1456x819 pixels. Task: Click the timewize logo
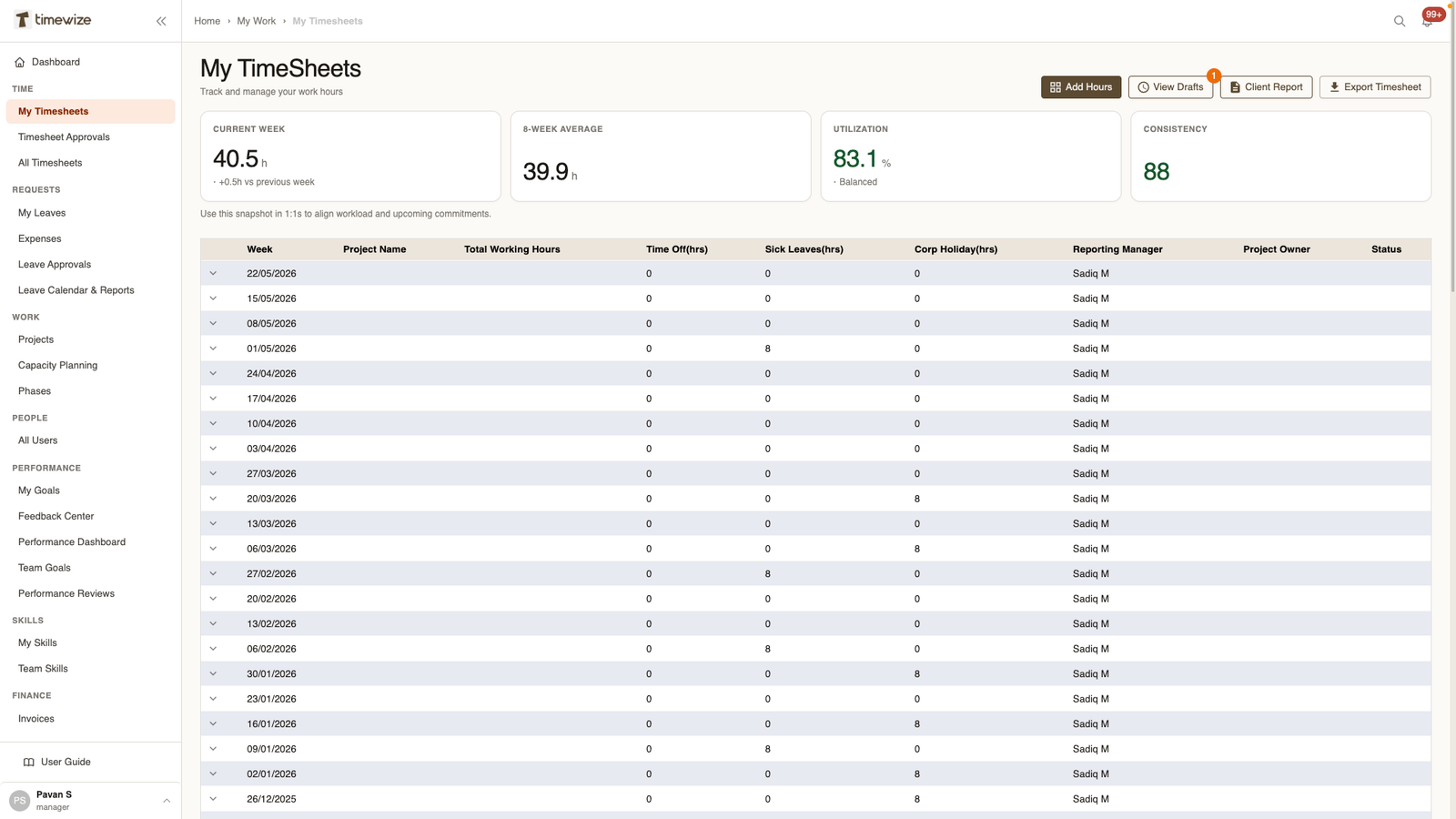pos(52,19)
